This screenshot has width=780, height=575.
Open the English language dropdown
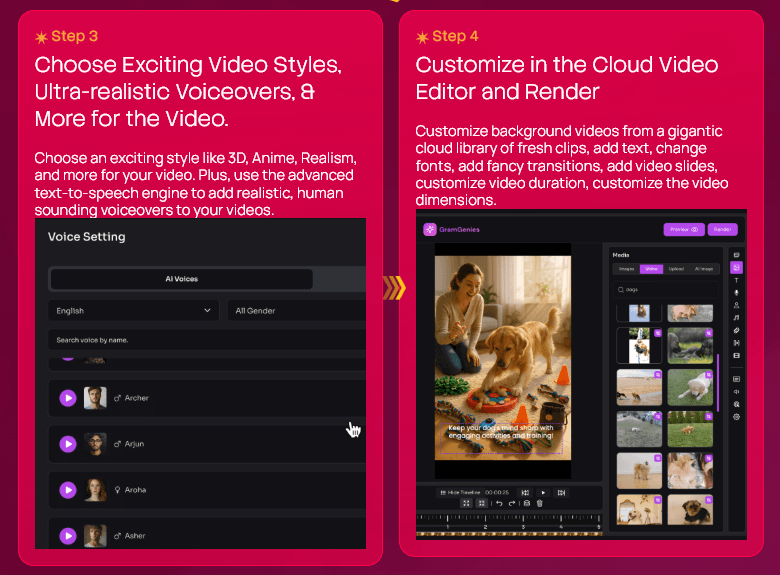tap(134, 311)
